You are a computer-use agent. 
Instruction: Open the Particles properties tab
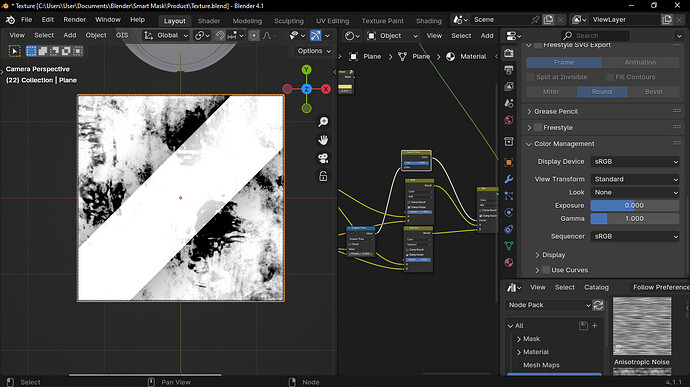(x=509, y=196)
